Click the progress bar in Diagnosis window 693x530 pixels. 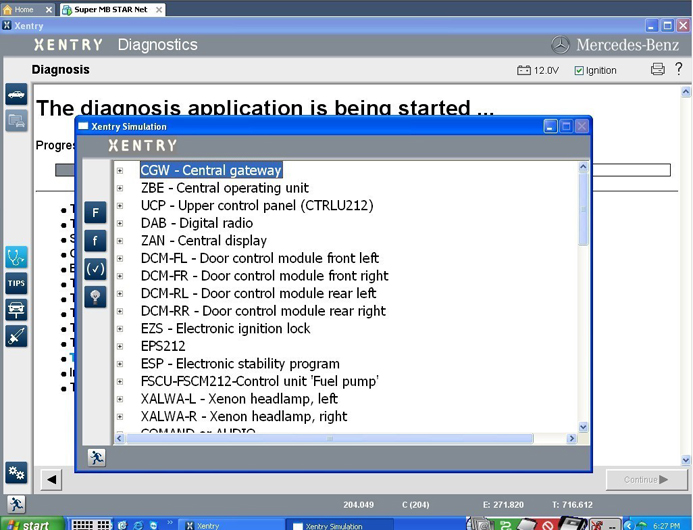[362, 170]
